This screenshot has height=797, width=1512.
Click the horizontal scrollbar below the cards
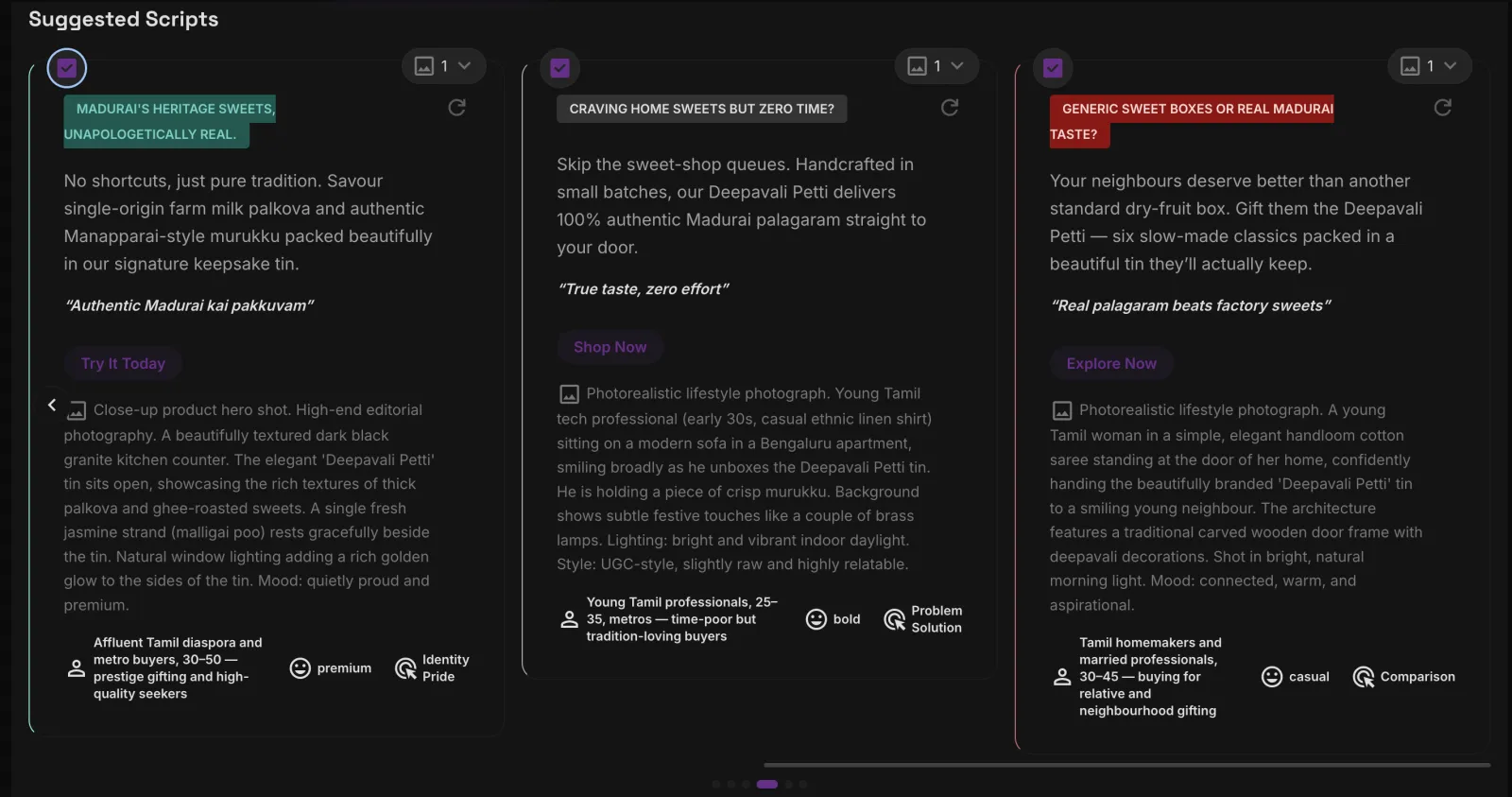point(1126,764)
